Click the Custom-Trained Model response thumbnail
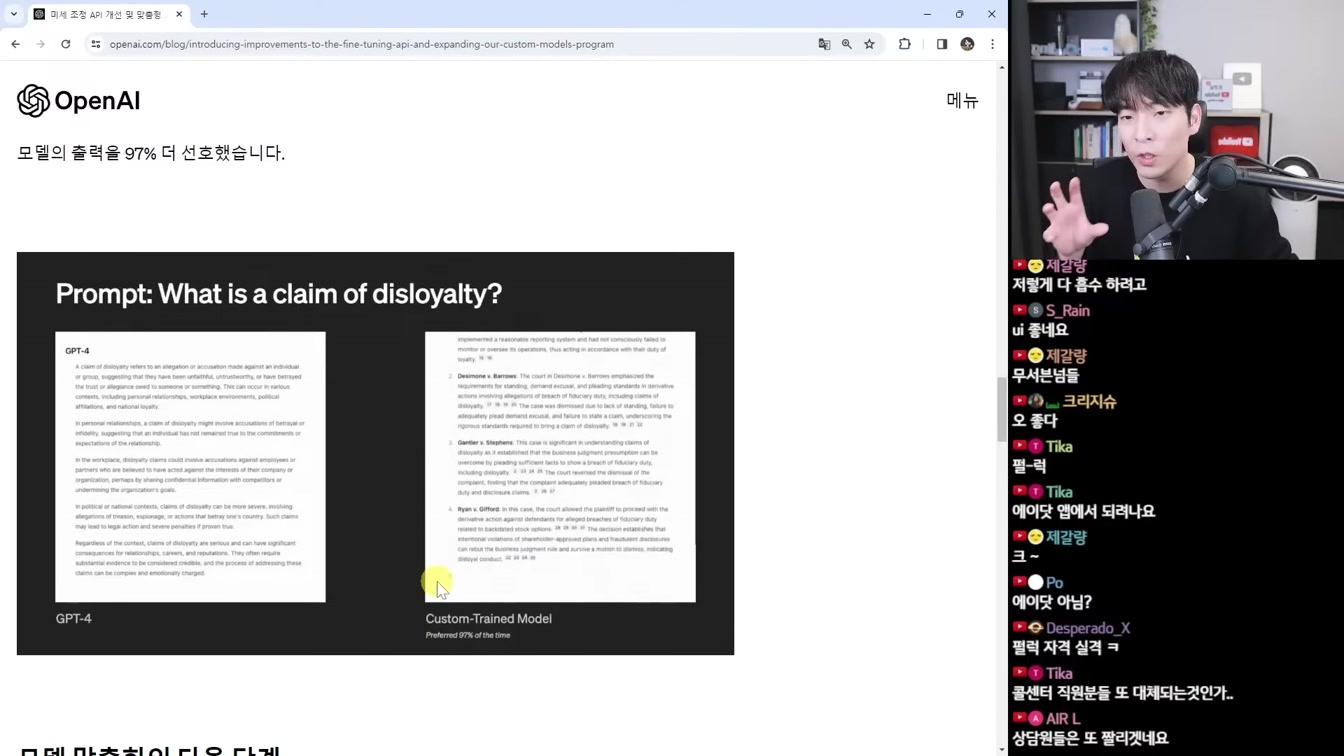This screenshot has height=756, width=1344. (560, 467)
